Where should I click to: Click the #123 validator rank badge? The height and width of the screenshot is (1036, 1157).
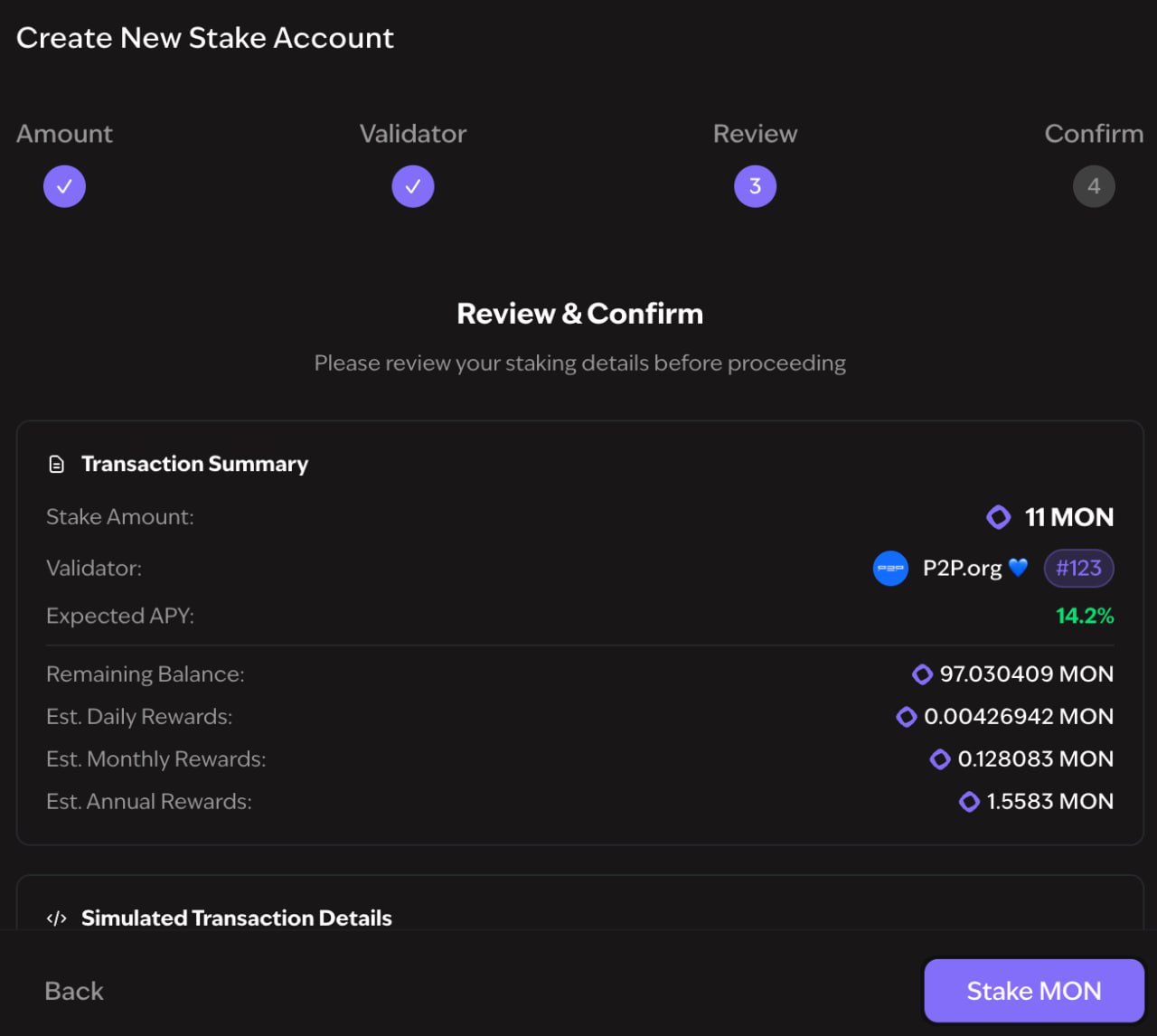[x=1078, y=569]
